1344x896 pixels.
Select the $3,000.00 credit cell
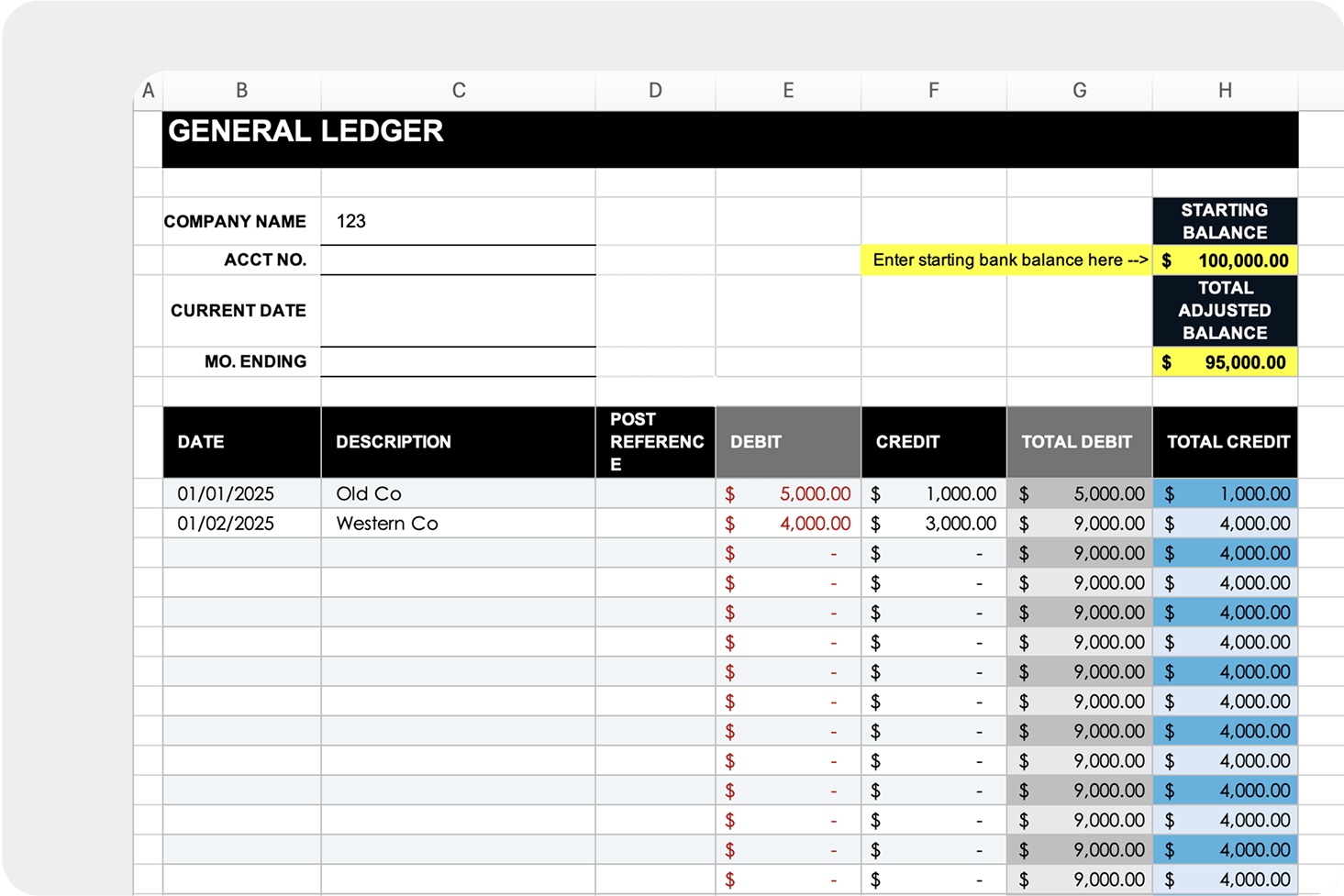[x=933, y=524]
